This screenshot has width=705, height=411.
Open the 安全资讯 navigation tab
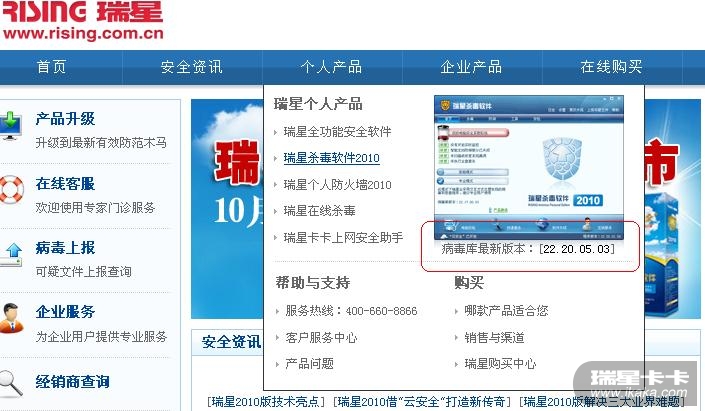pos(192,67)
